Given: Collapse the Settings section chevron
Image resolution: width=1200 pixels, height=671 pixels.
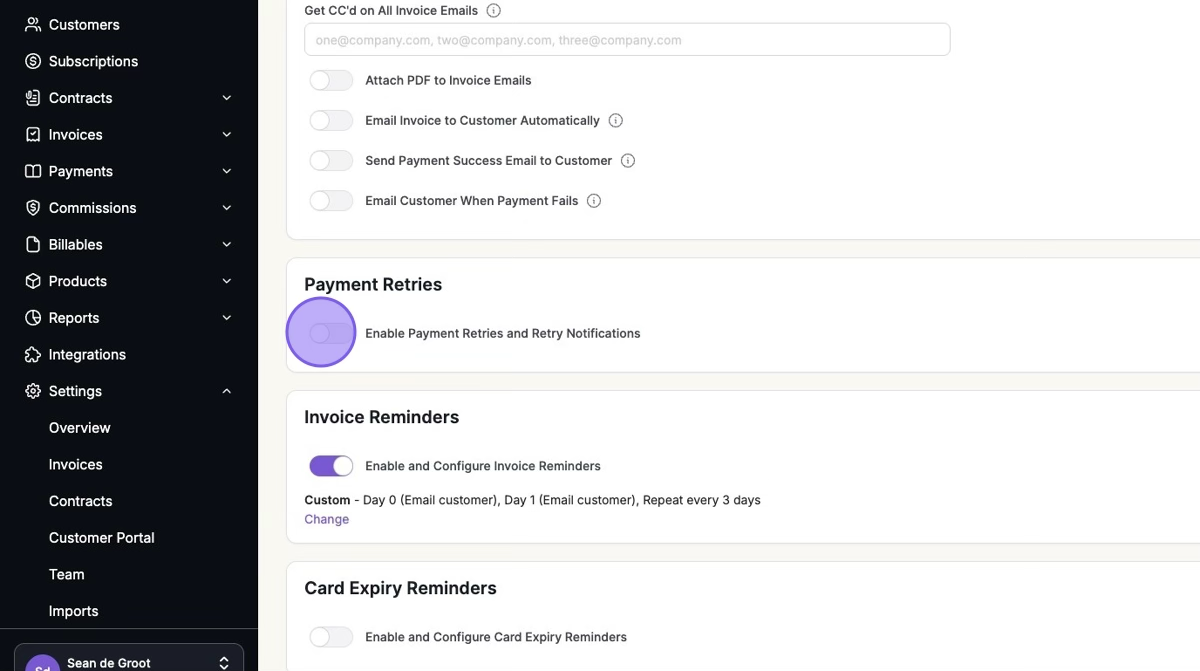Looking at the screenshot, I should (227, 391).
